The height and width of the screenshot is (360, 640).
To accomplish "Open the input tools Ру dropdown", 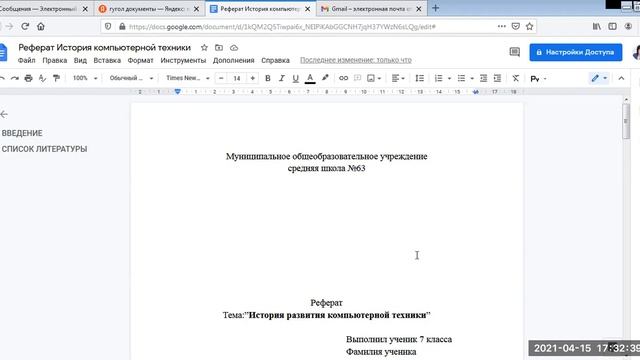I will [538, 79].
